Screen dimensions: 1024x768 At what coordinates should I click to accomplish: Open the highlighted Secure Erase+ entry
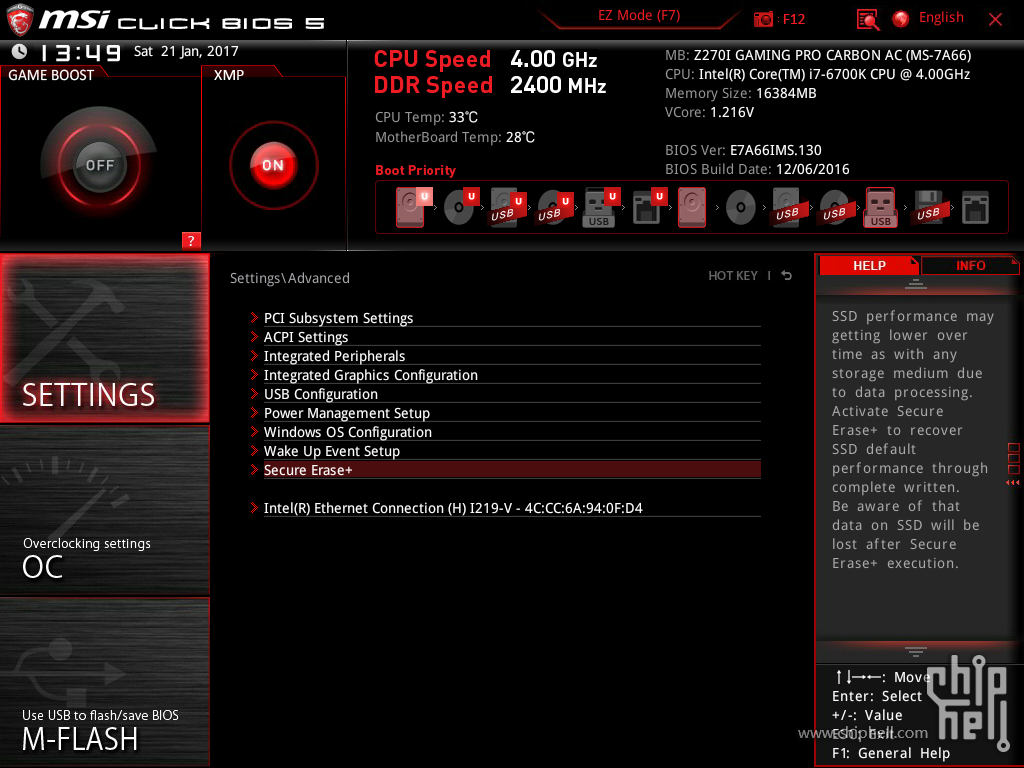[512, 470]
